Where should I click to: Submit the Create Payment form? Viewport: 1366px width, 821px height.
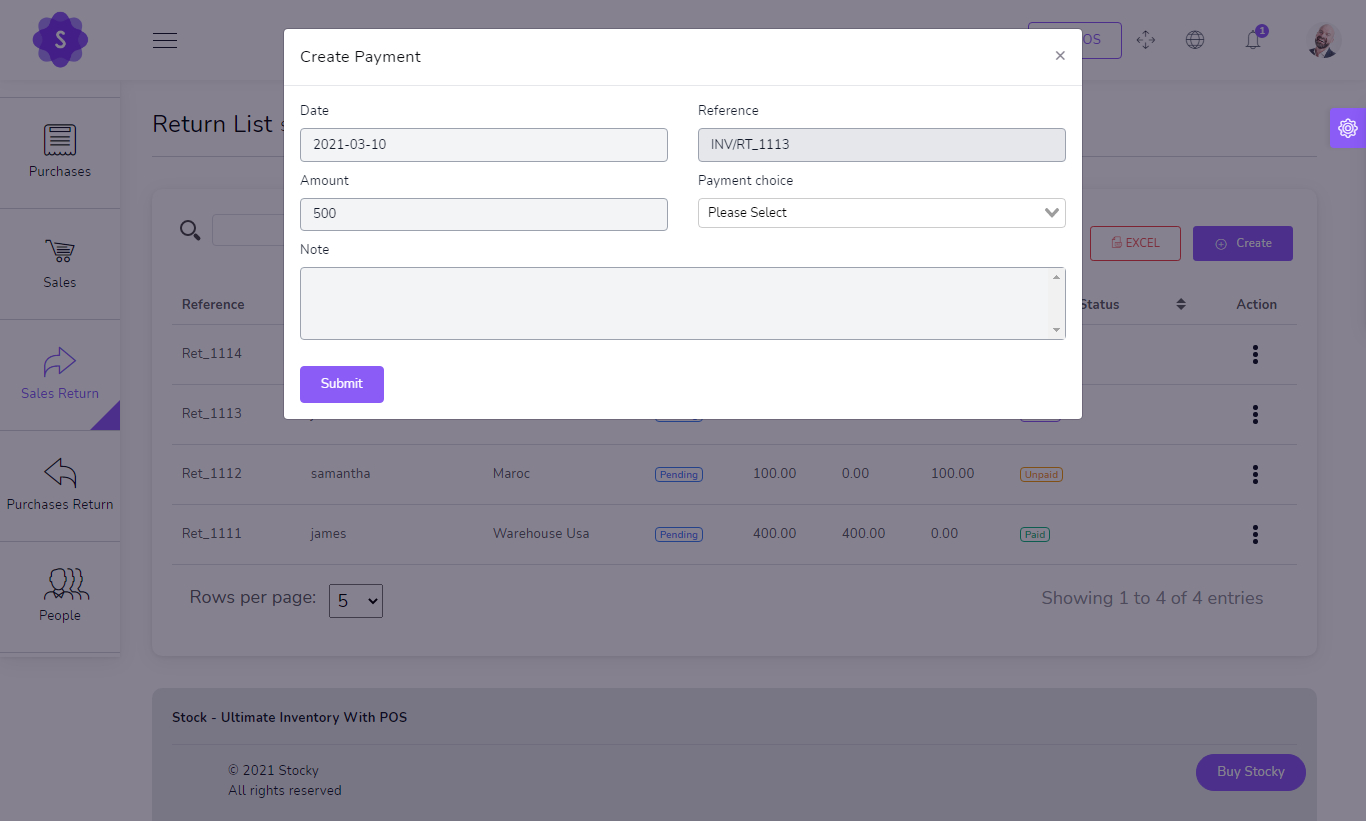pyautogui.click(x=341, y=384)
